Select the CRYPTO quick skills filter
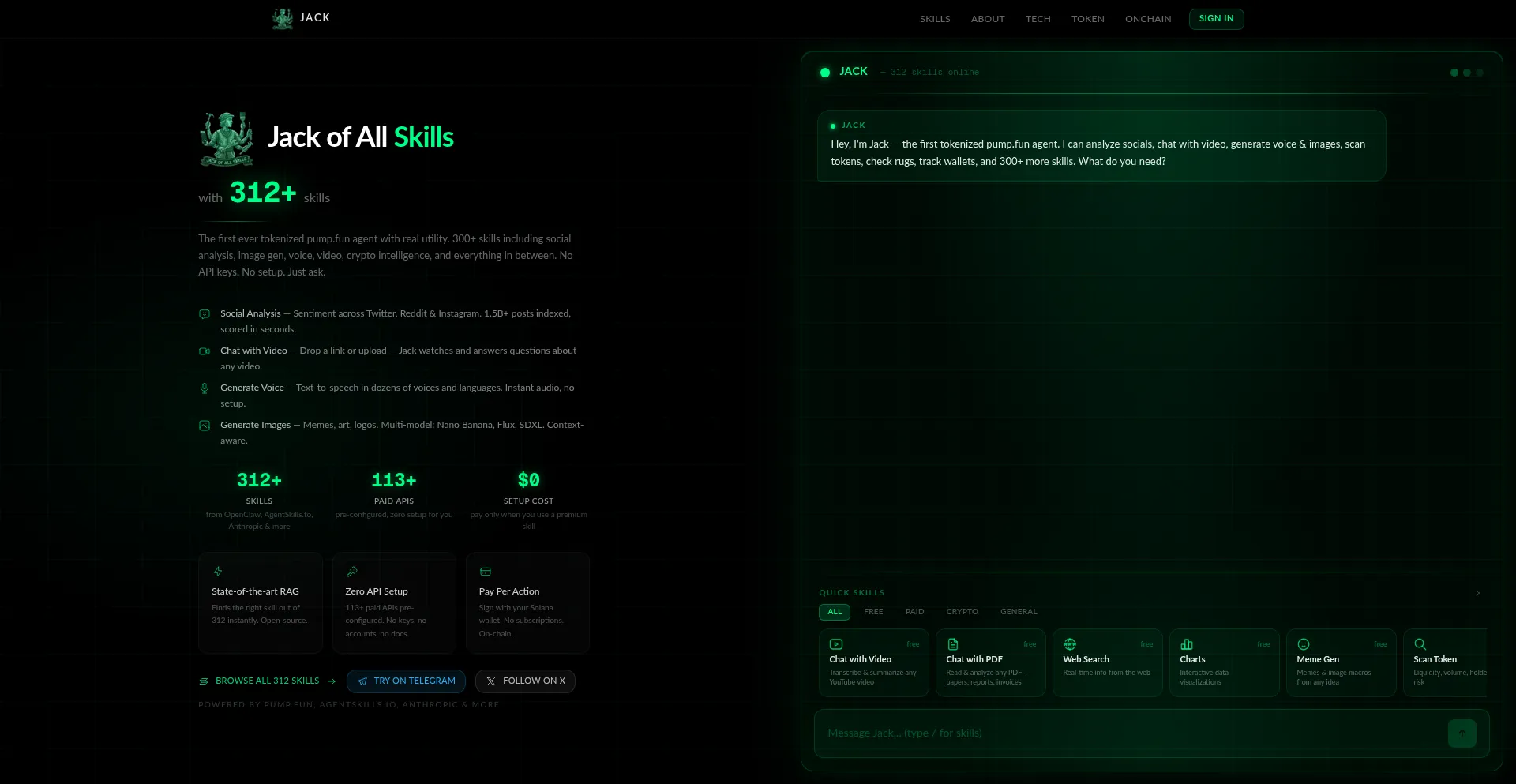1516x784 pixels. (963, 612)
